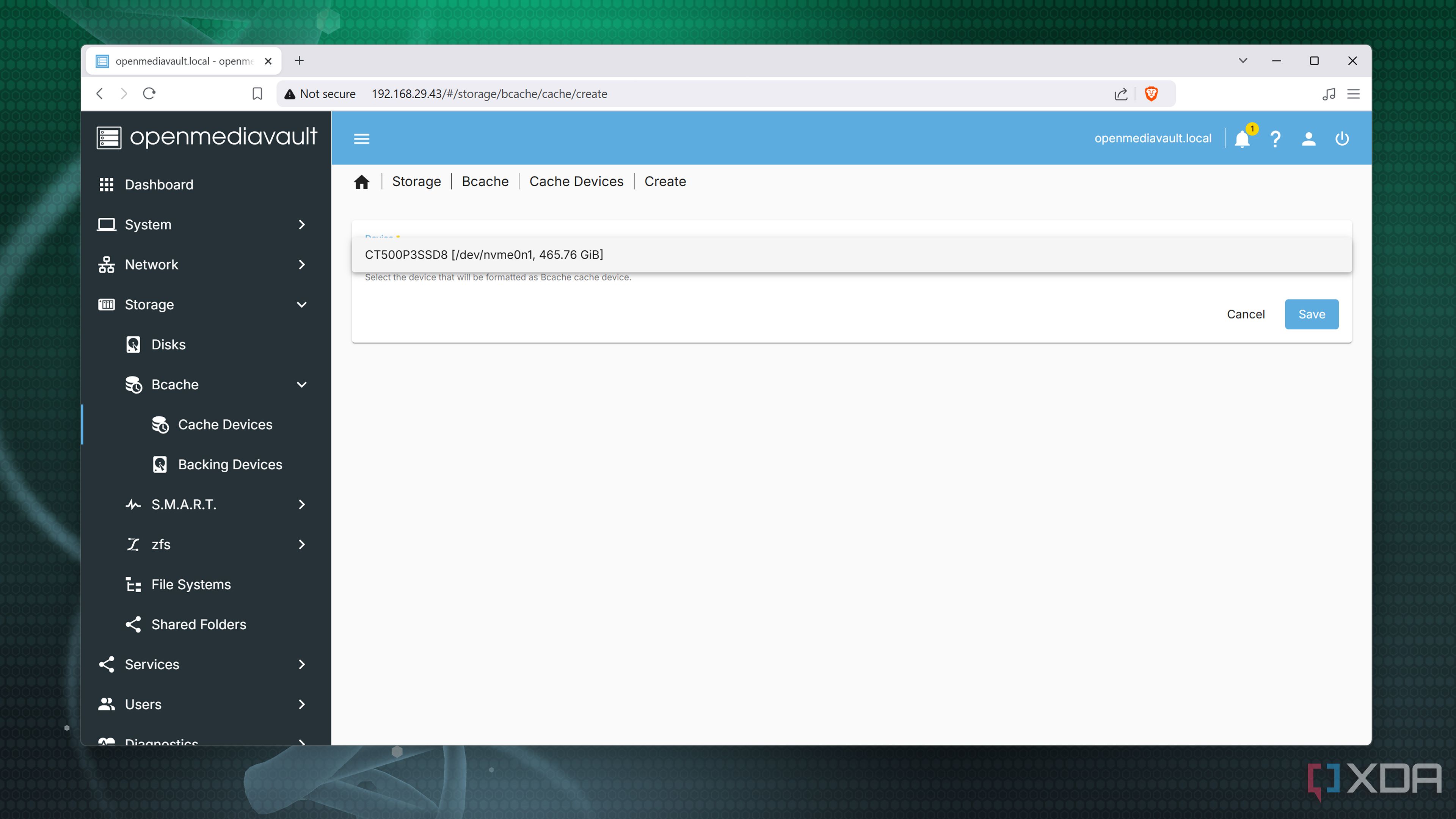The width and height of the screenshot is (1456, 819).
Task: Click the Services share icon
Action: tap(106, 664)
